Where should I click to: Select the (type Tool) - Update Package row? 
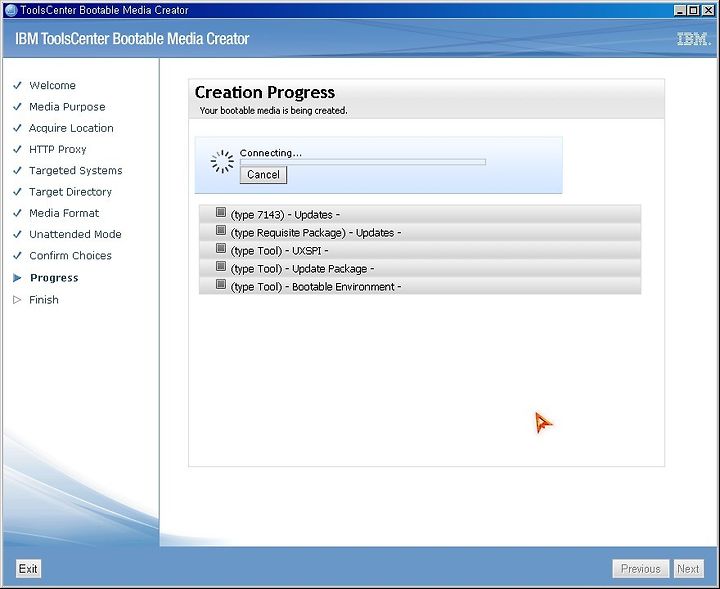[x=420, y=268]
